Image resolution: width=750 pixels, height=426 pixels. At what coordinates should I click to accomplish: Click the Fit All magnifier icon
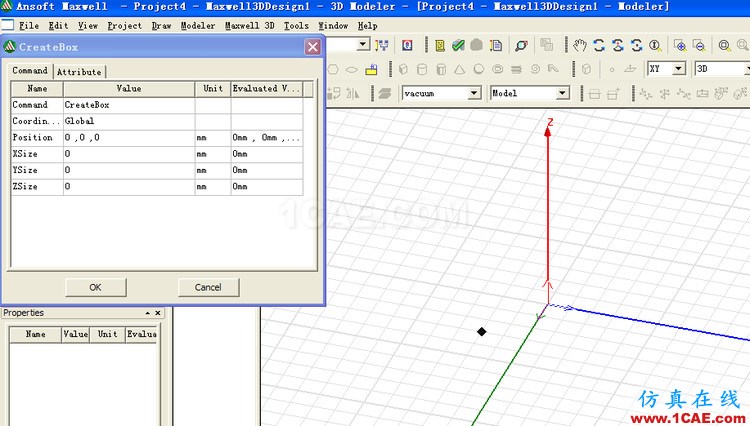tap(724, 45)
